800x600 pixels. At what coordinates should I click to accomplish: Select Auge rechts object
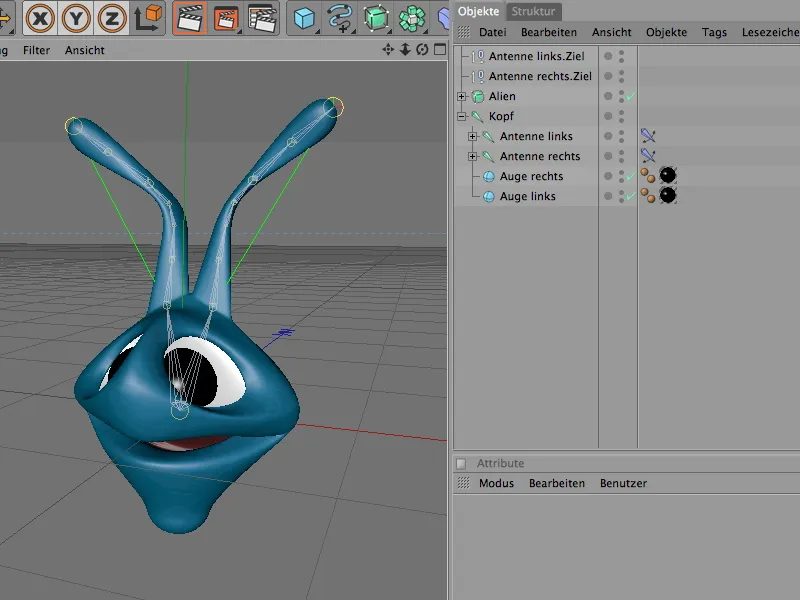pos(531,176)
